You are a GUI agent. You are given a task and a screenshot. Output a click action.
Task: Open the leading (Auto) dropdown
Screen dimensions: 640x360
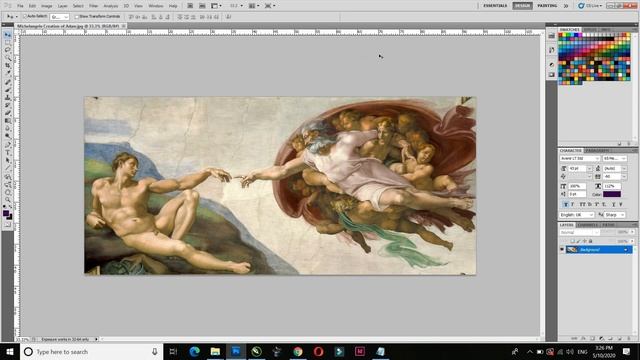[x=624, y=168]
